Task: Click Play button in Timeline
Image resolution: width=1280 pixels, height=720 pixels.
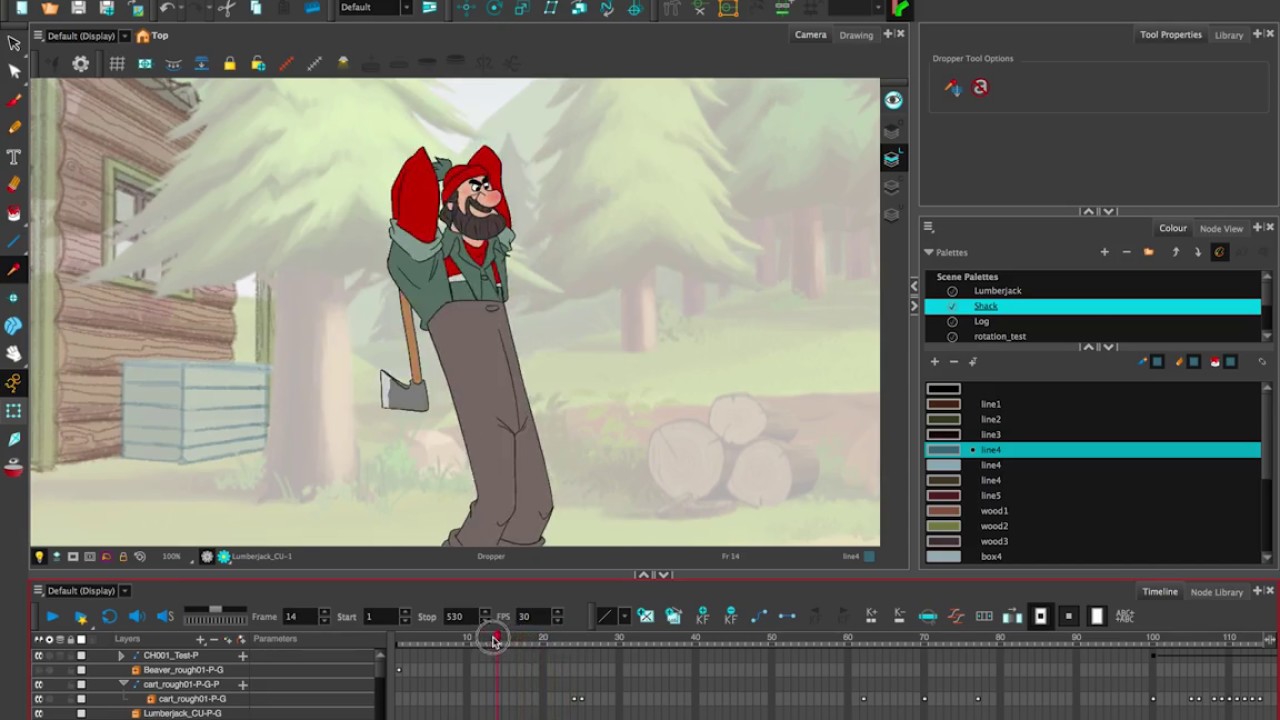Action: click(x=52, y=616)
